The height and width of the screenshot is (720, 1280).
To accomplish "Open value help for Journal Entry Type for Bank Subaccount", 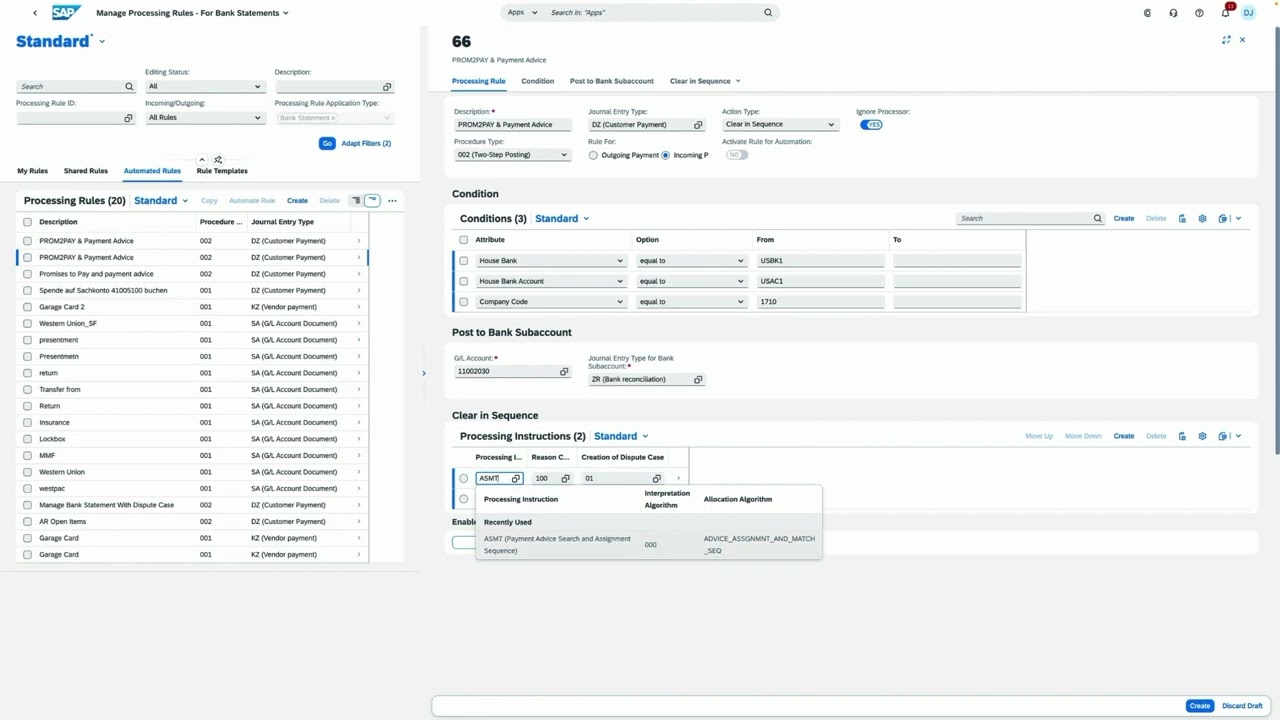I will (x=698, y=380).
